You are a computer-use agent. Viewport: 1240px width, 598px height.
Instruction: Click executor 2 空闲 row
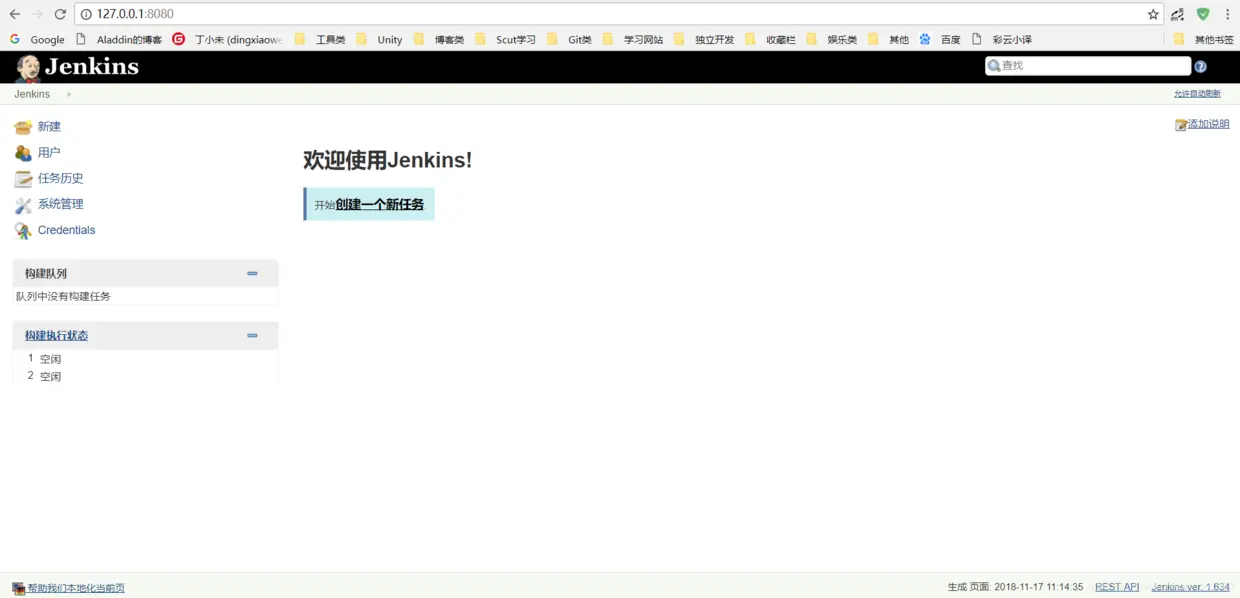[x=145, y=376]
